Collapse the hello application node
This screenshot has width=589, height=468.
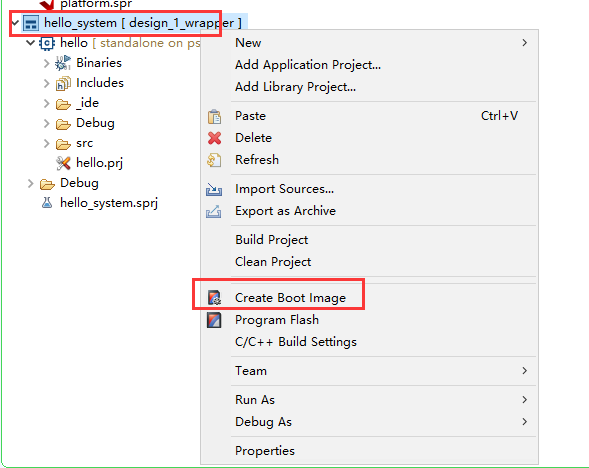tap(30, 43)
